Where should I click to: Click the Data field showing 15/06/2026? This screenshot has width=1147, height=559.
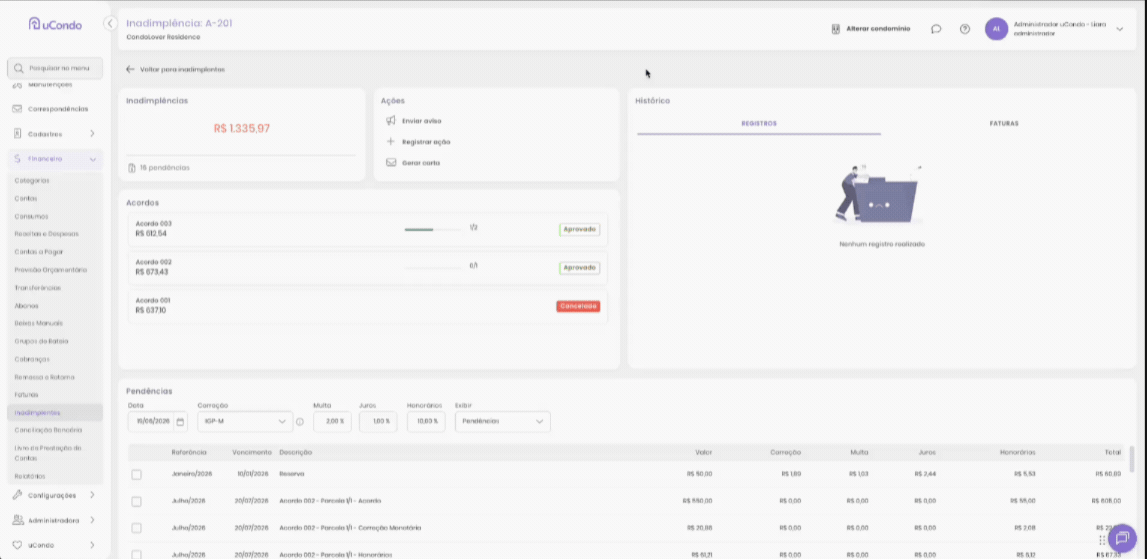tap(158, 421)
